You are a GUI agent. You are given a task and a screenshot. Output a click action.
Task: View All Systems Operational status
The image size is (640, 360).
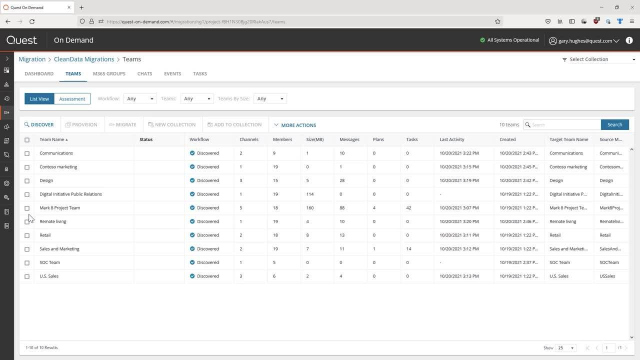[x=509, y=40]
